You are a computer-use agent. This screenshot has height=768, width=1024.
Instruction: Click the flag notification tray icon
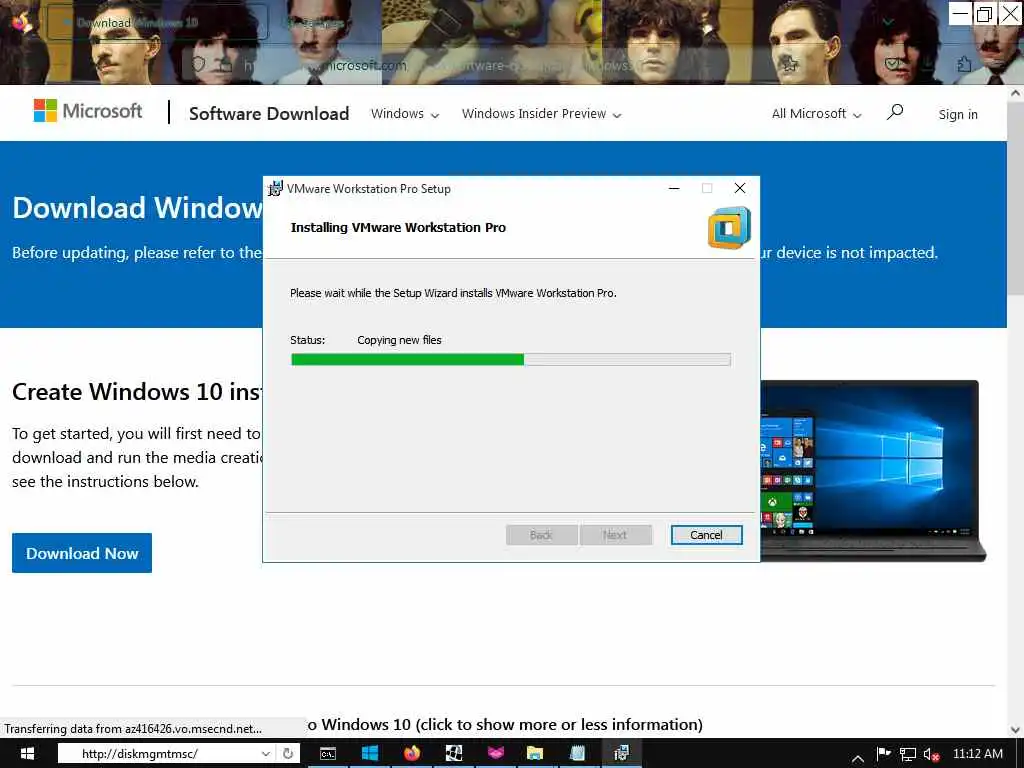click(x=884, y=754)
